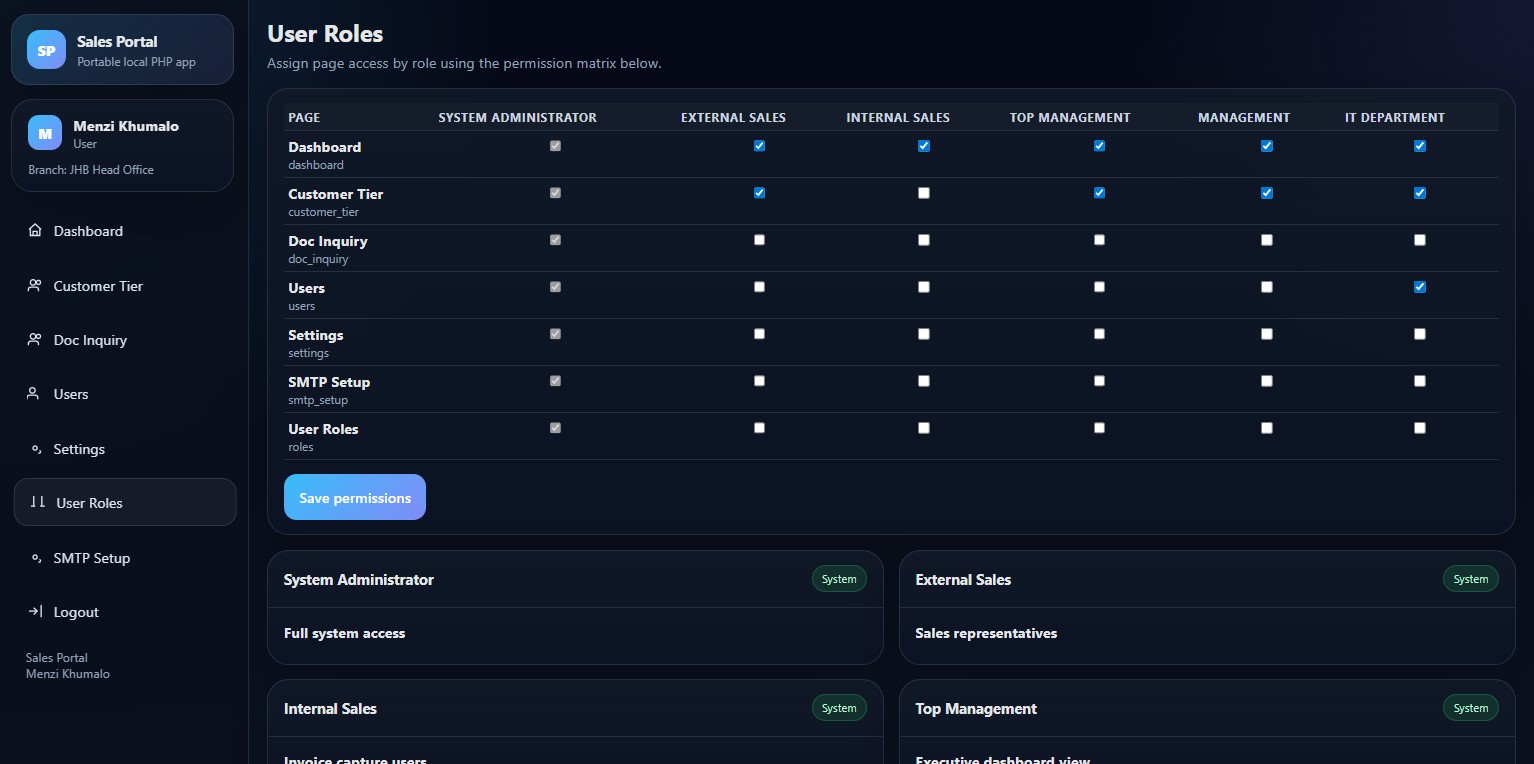
Task: Uncheck Customer Tier for Top Management
Action: [x=1100, y=193]
